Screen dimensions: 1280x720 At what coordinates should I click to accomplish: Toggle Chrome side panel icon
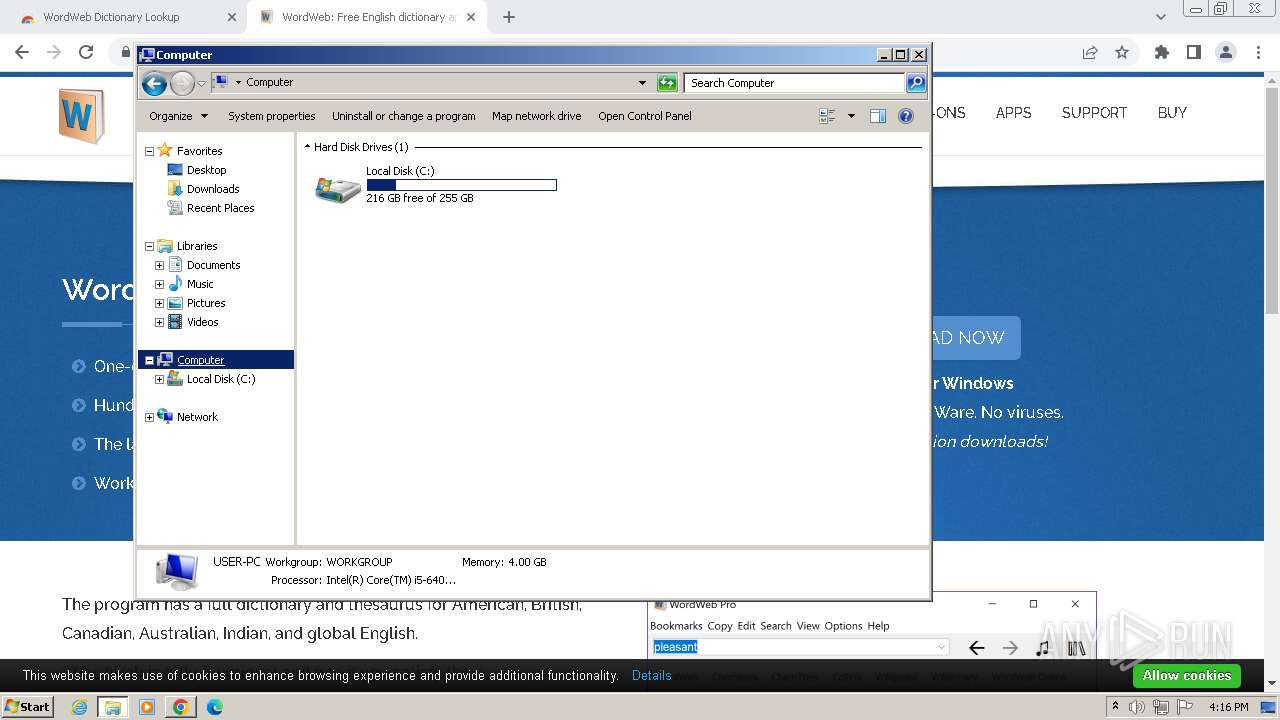1193,52
